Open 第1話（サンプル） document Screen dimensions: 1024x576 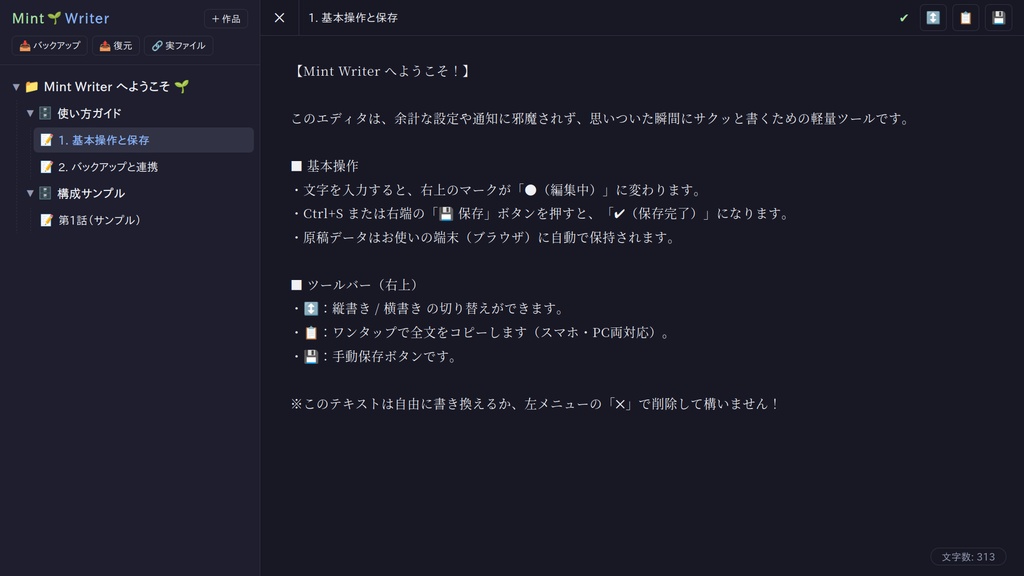tap(144, 220)
